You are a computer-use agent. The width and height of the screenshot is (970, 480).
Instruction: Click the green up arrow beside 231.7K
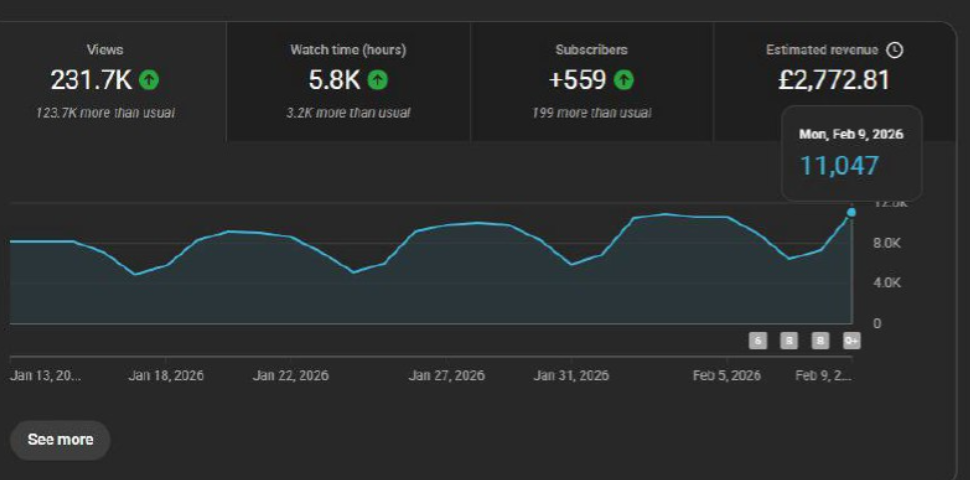point(149,80)
